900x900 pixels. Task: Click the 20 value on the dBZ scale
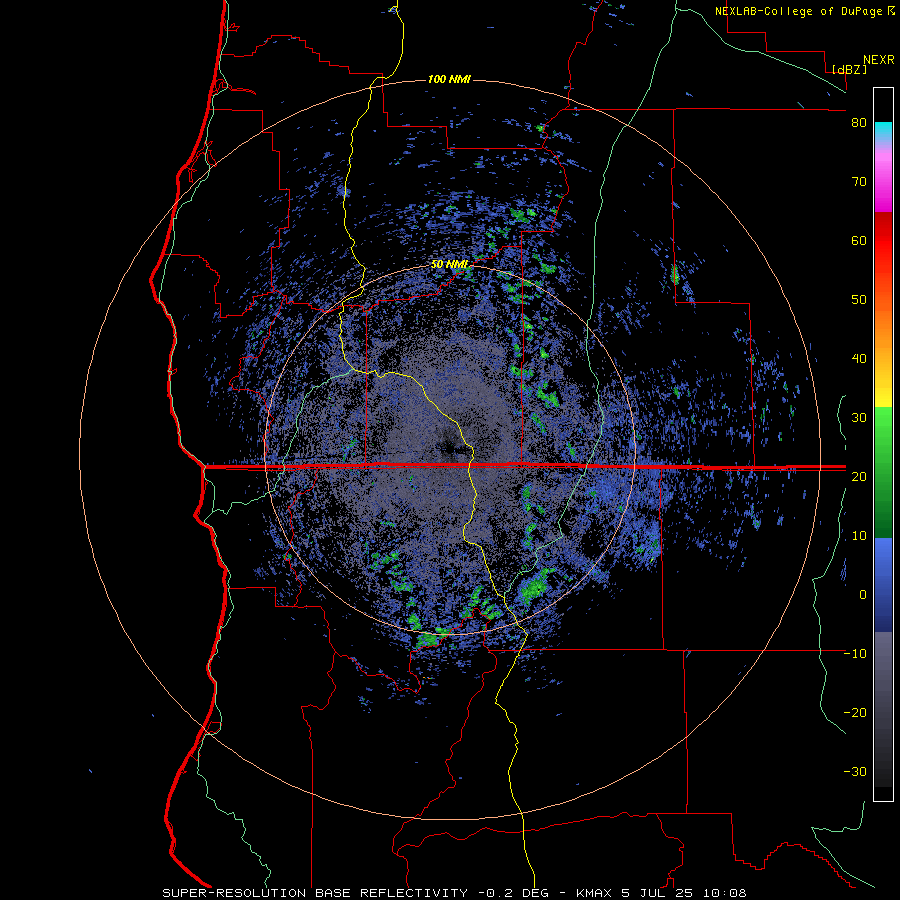click(859, 477)
